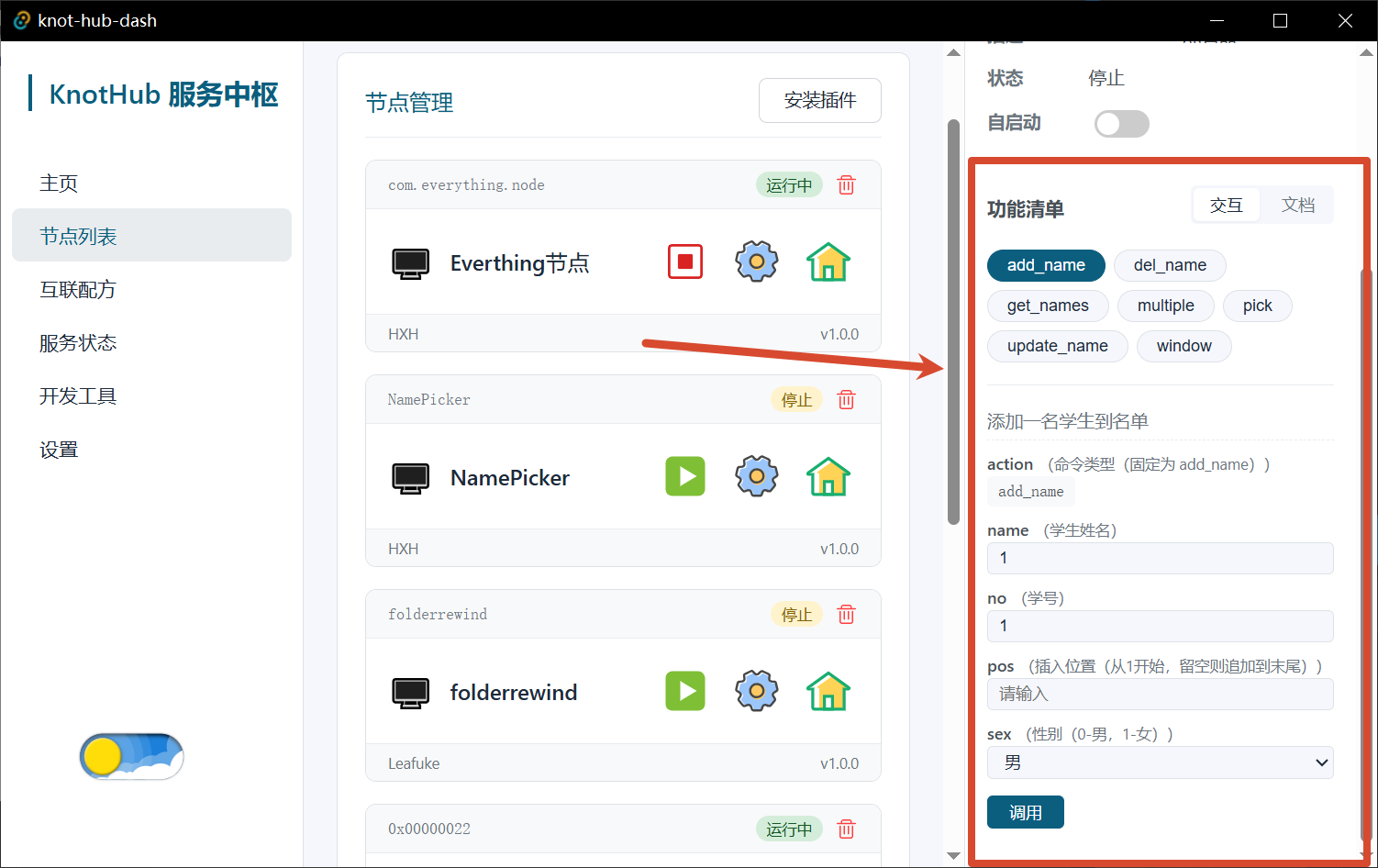This screenshot has width=1378, height=868.
Task: Toggle the 自启动 auto-start switch
Action: (1122, 124)
